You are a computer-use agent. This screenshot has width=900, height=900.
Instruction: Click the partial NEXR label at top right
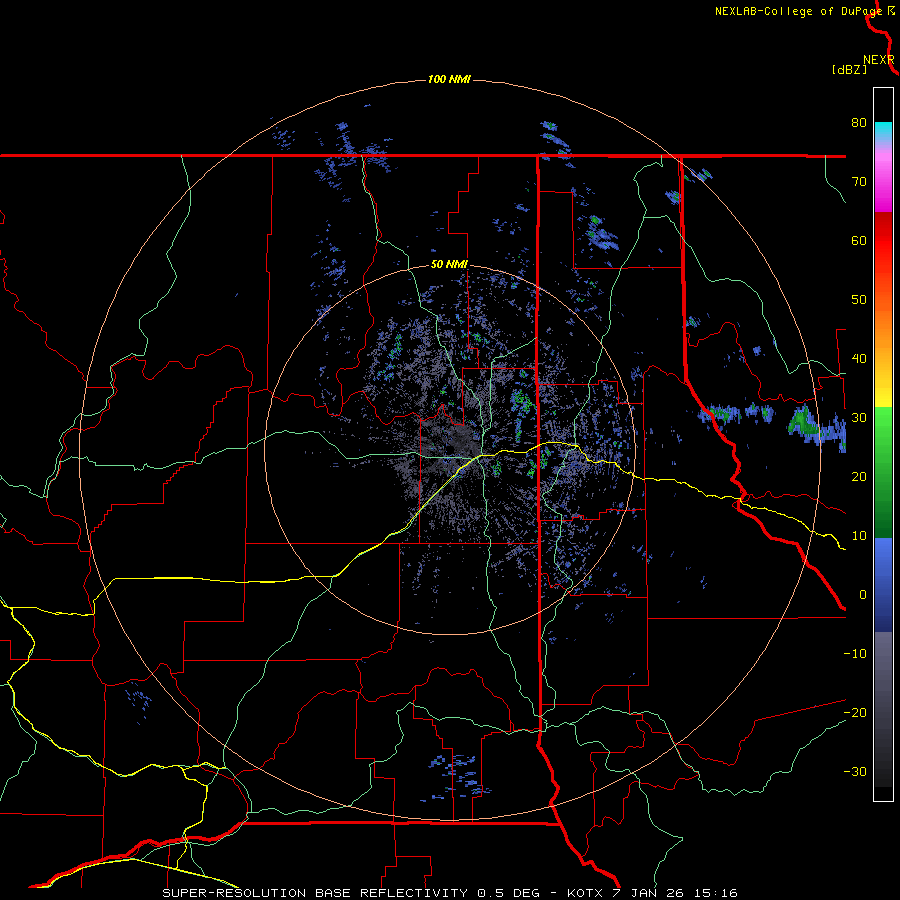879,60
